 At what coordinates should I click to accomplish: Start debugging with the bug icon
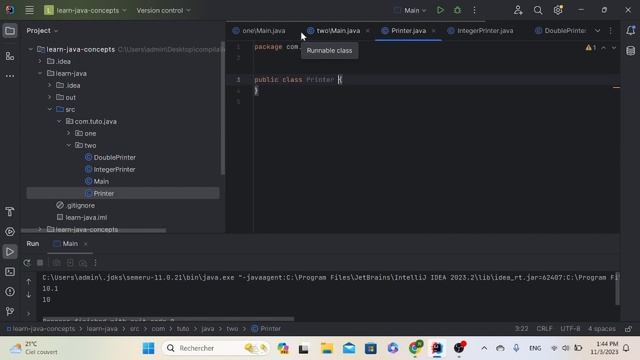tap(457, 10)
